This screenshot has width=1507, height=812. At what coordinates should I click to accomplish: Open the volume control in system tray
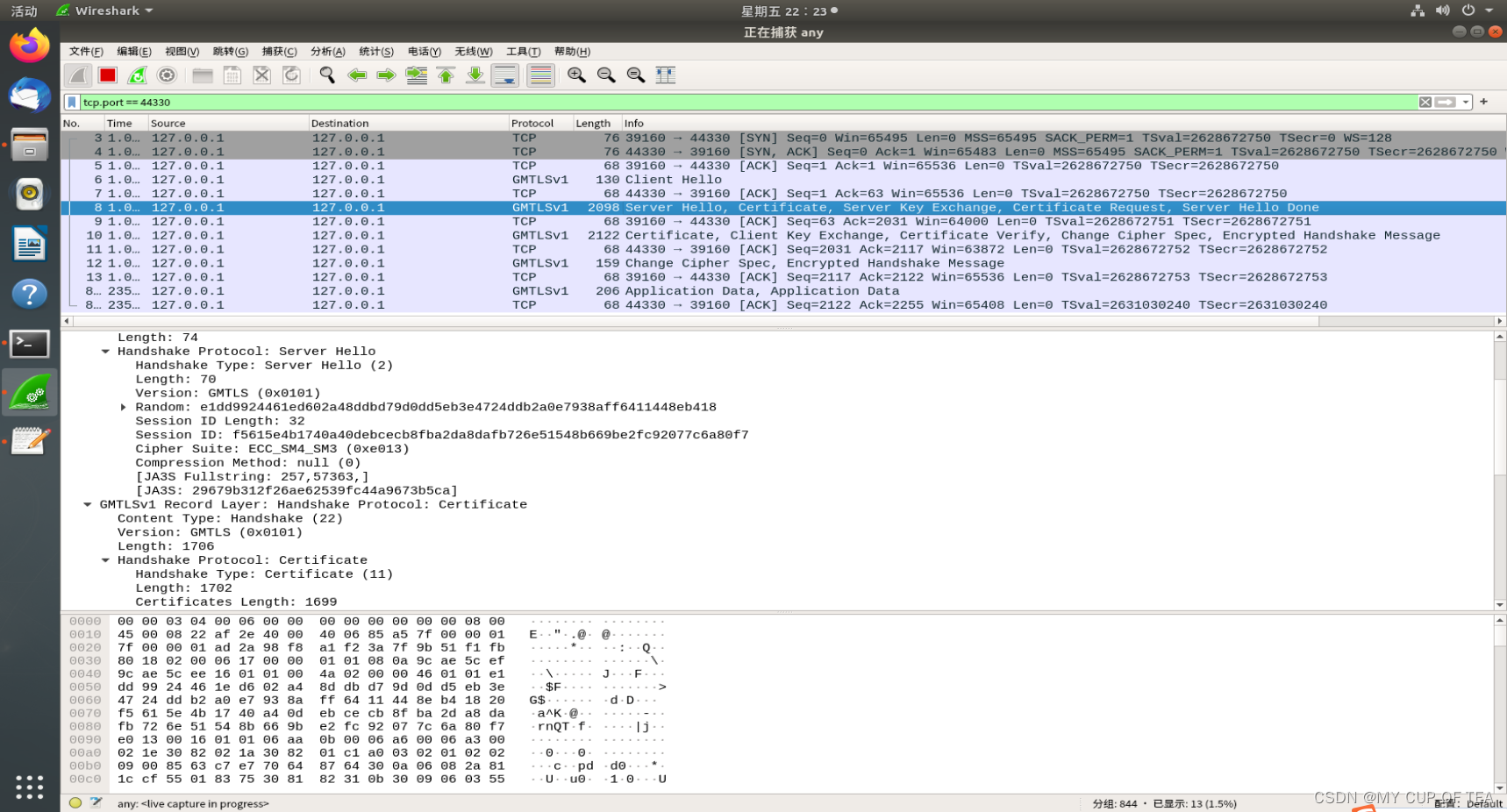(1443, 11)
